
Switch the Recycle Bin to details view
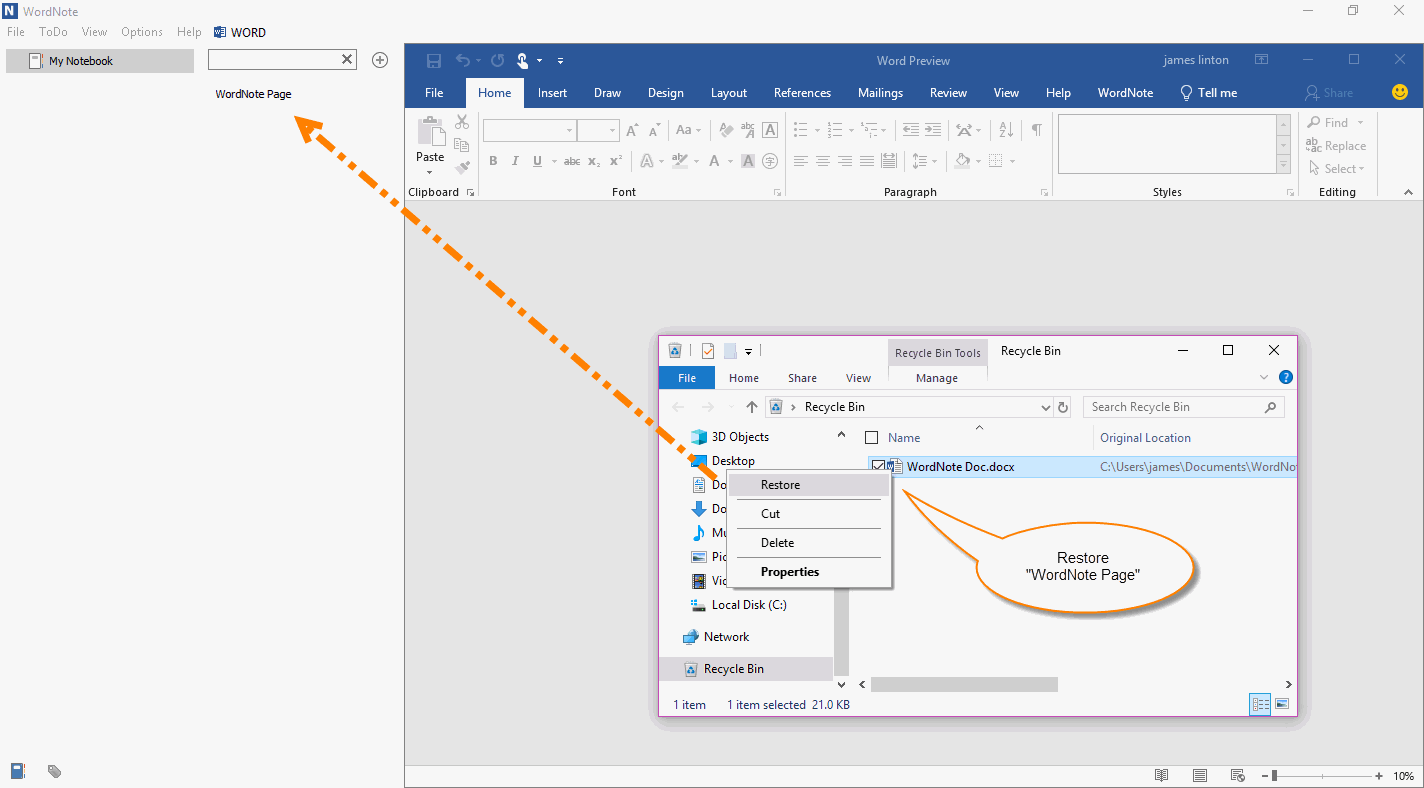(1260, 705)
